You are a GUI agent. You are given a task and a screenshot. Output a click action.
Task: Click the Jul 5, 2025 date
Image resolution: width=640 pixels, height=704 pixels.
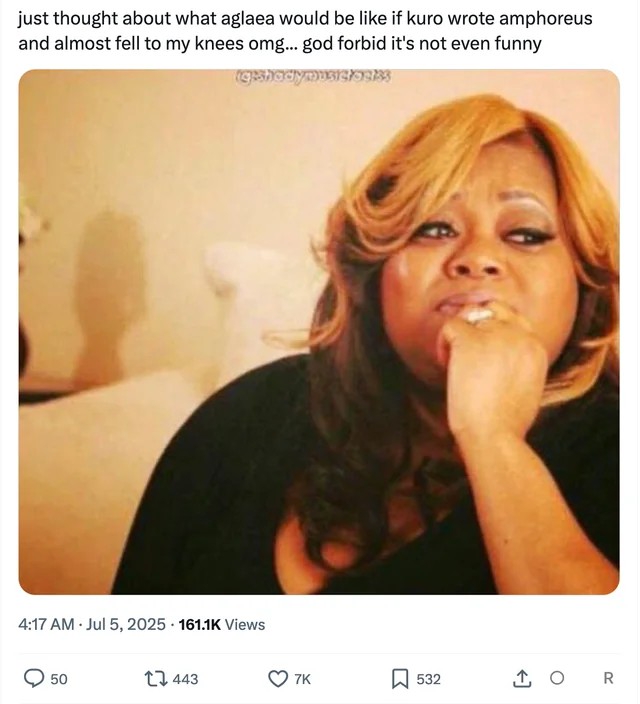click(x=126, y=624)
